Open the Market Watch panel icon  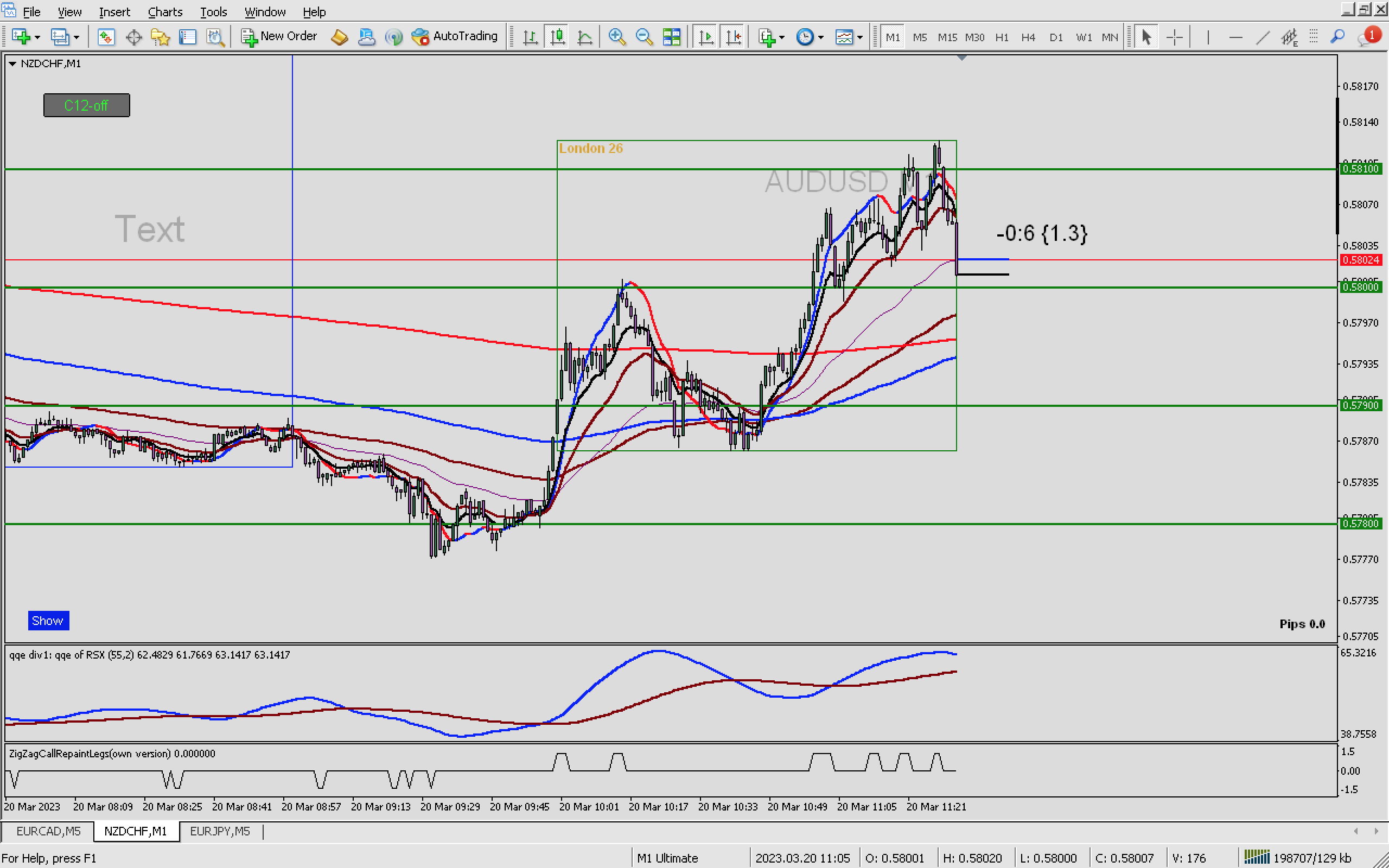tap(106, 37)
